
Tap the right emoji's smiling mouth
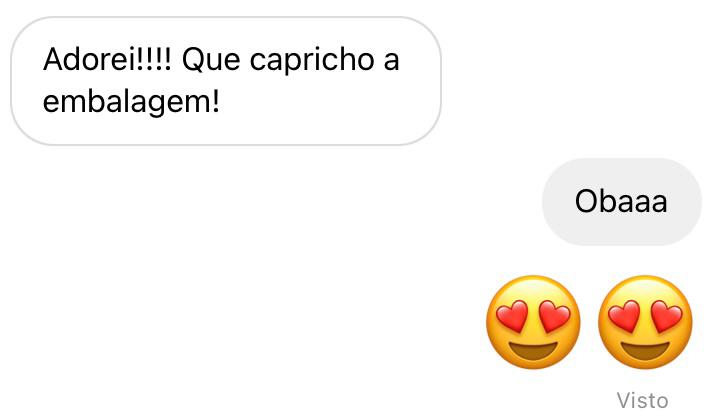click(645, 350)
